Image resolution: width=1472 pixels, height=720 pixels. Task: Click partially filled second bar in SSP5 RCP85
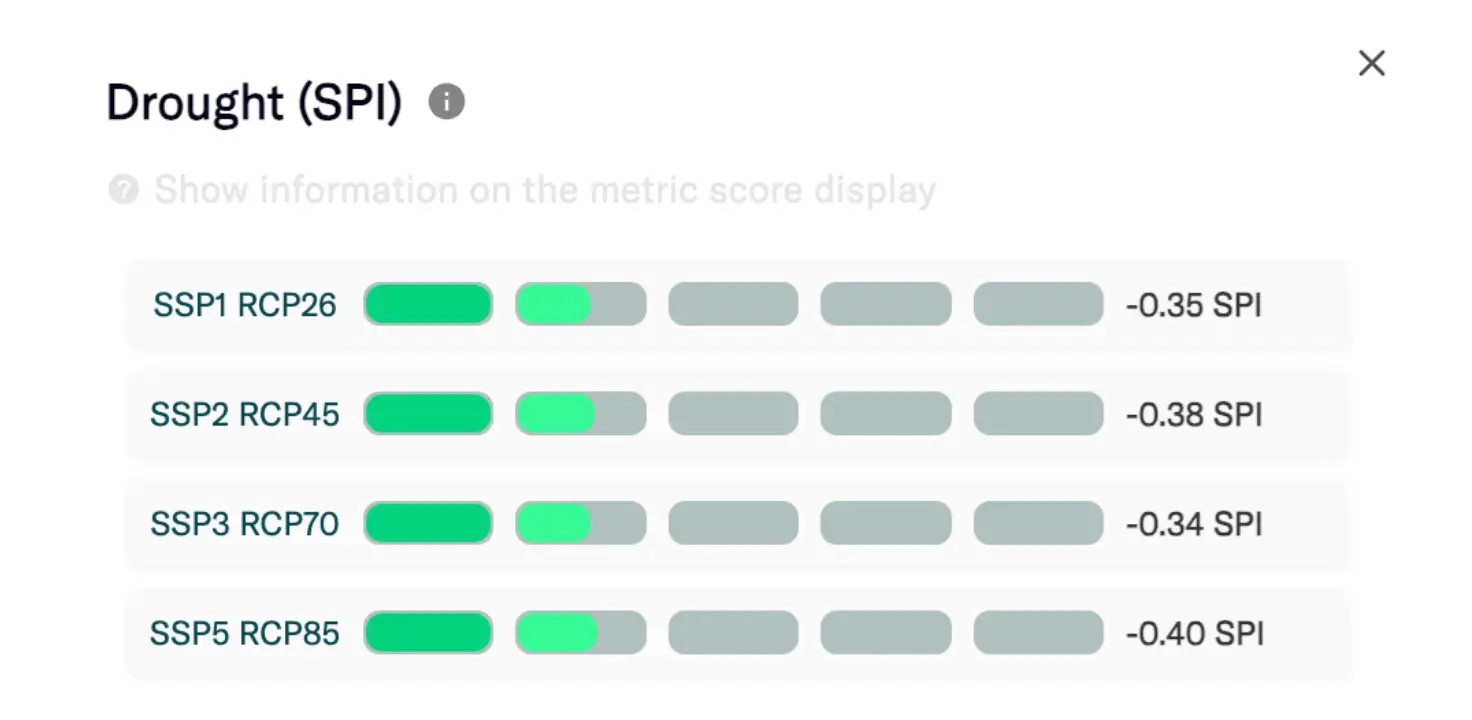click(x=581, y=633)
